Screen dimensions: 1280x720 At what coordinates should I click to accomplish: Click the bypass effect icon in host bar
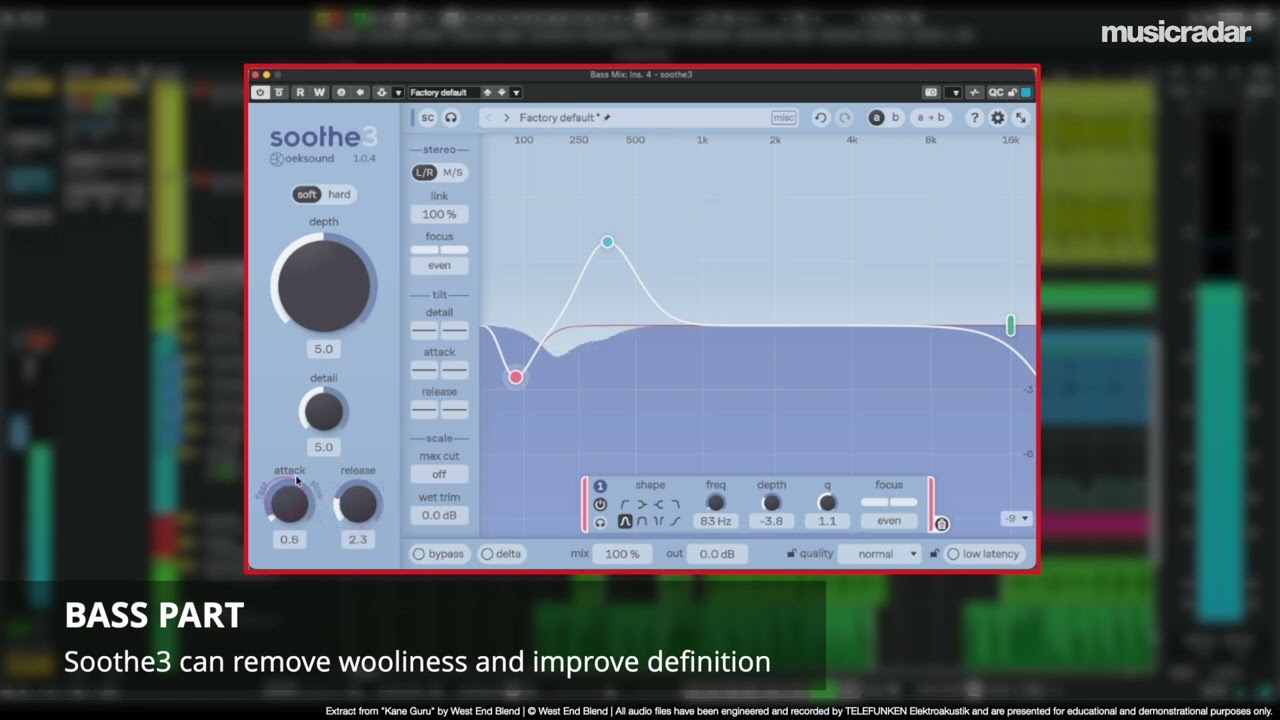[279, 92]
